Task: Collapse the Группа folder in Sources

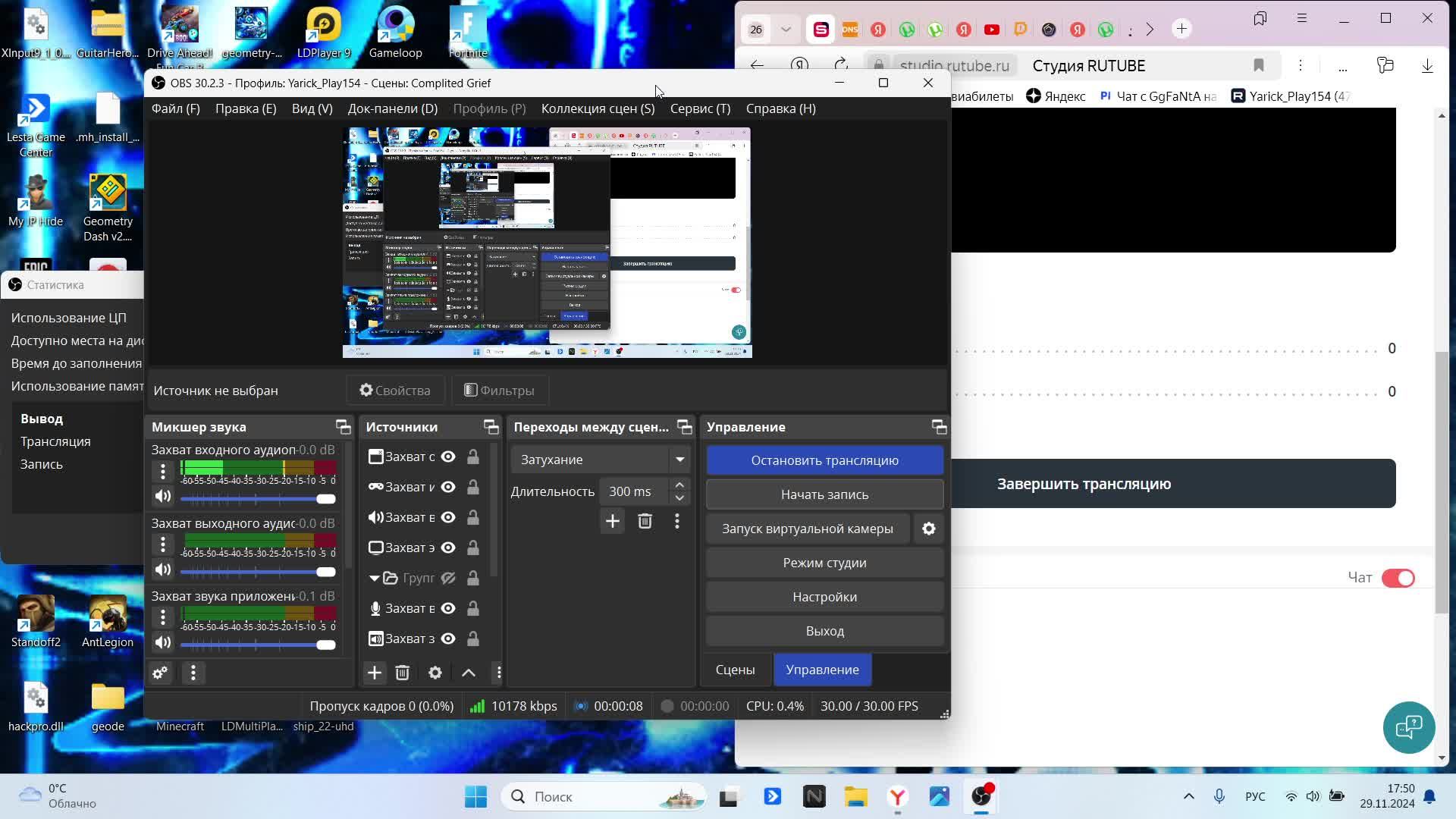Action: (374, 578)
